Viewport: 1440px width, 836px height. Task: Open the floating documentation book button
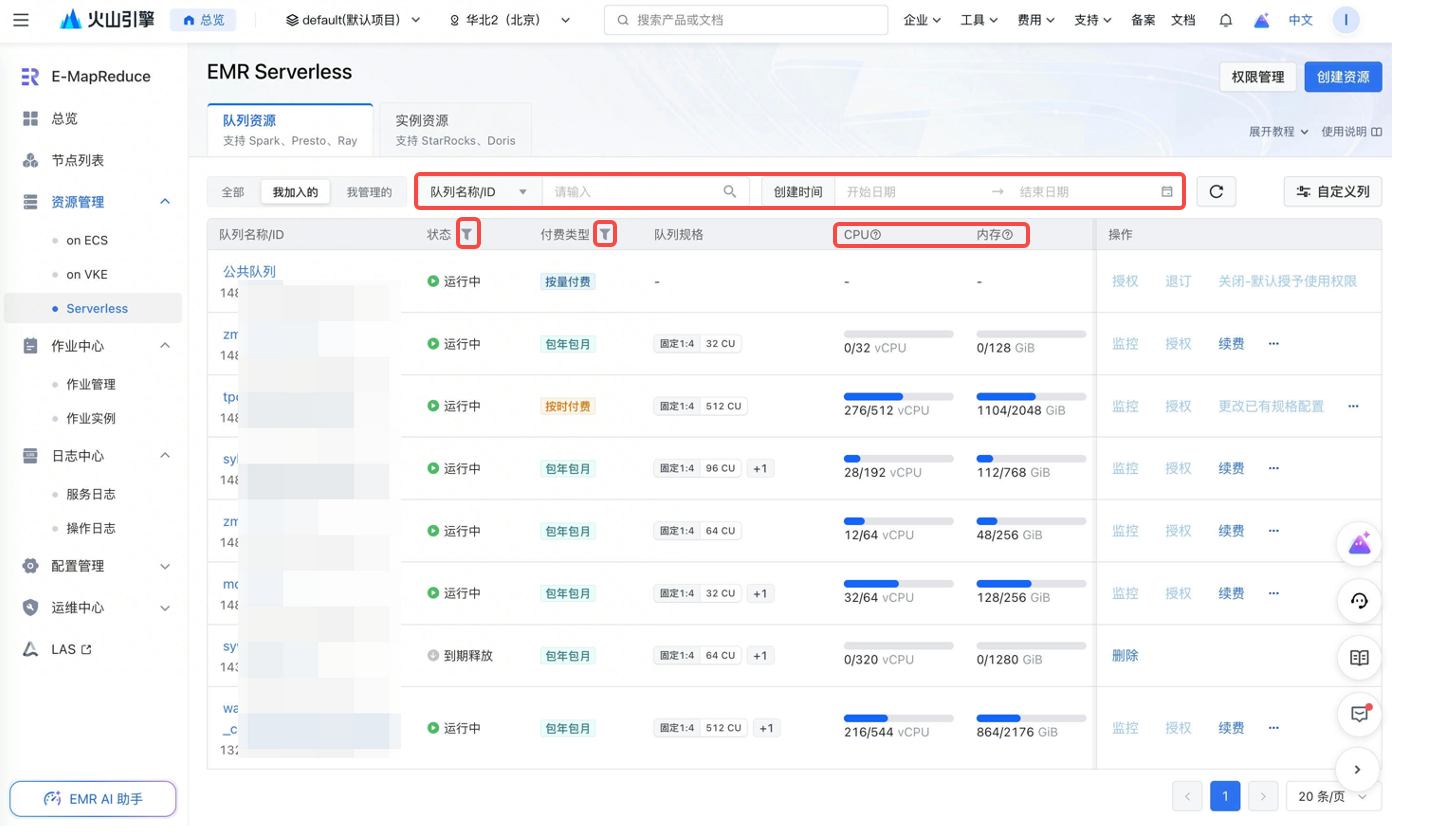tap(1359, 658)
